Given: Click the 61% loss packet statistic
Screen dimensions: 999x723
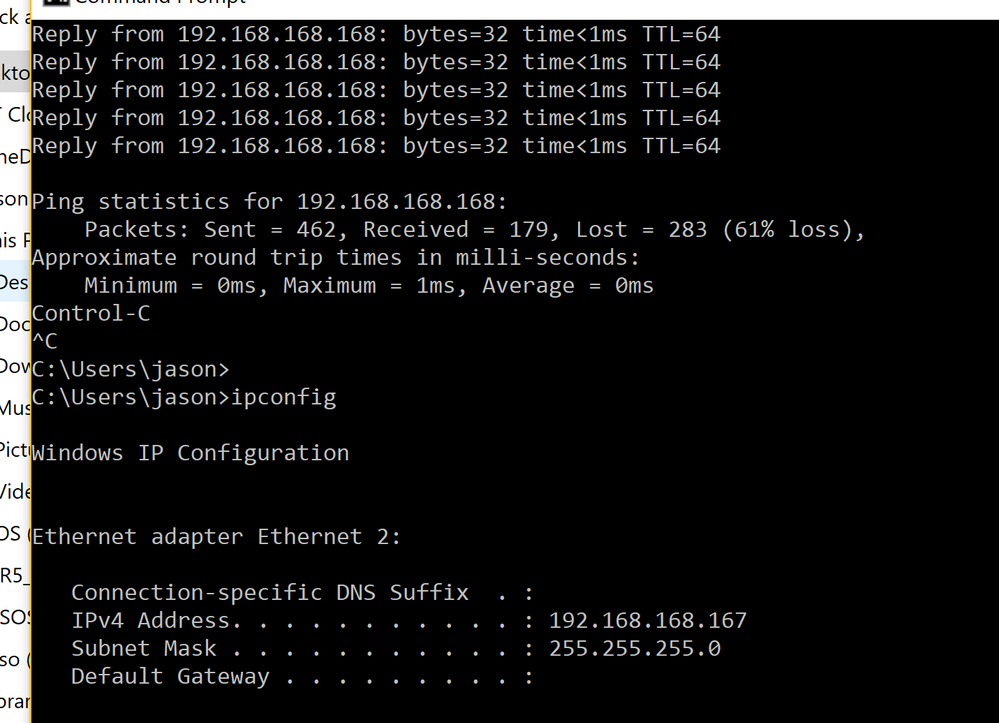Looking at the screenshot, I should pyautogui.click(x=793, y=230).
